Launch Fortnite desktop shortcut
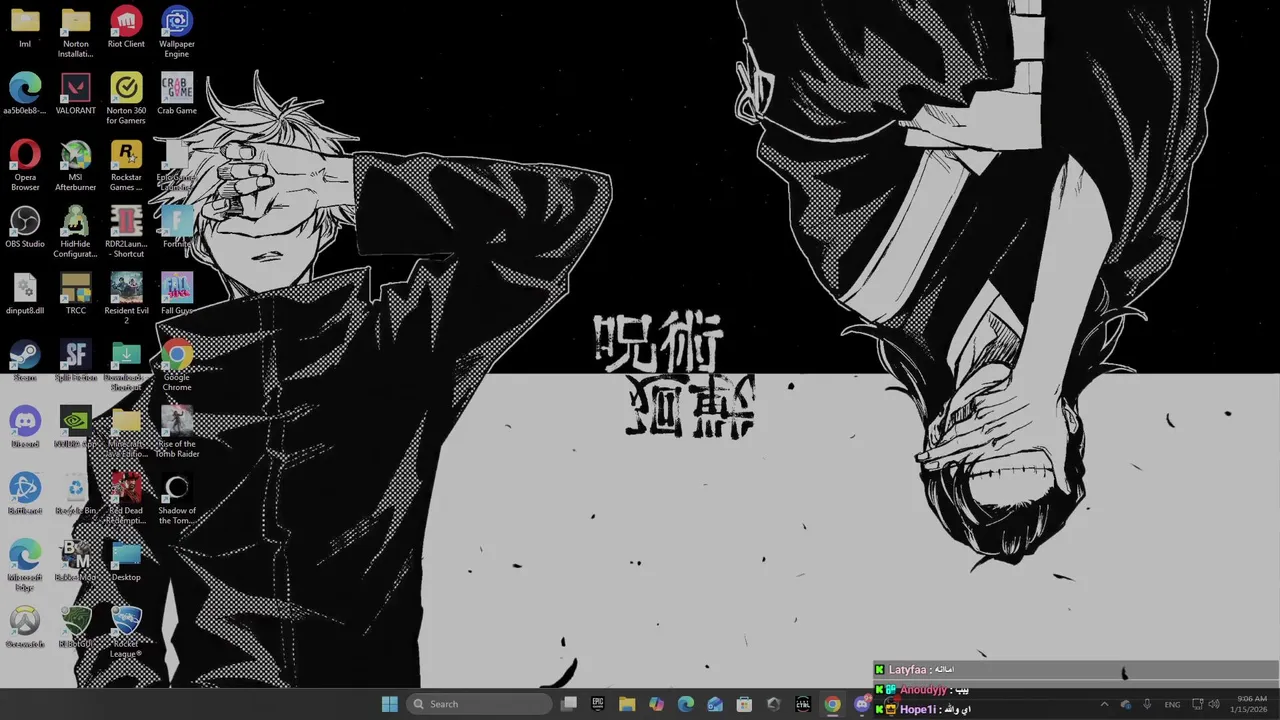This screenshot has width=1280, height=720. click(177, 227)
